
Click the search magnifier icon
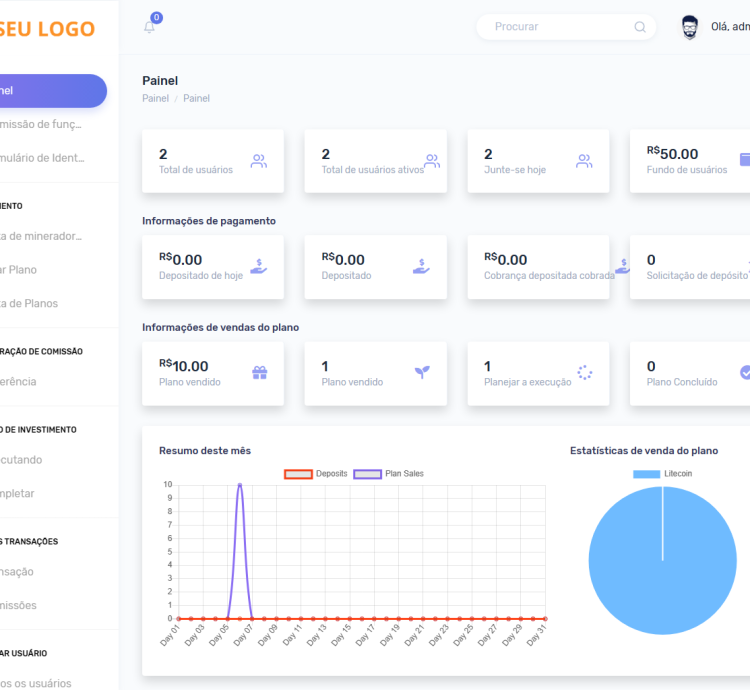[x=640, y=27]
